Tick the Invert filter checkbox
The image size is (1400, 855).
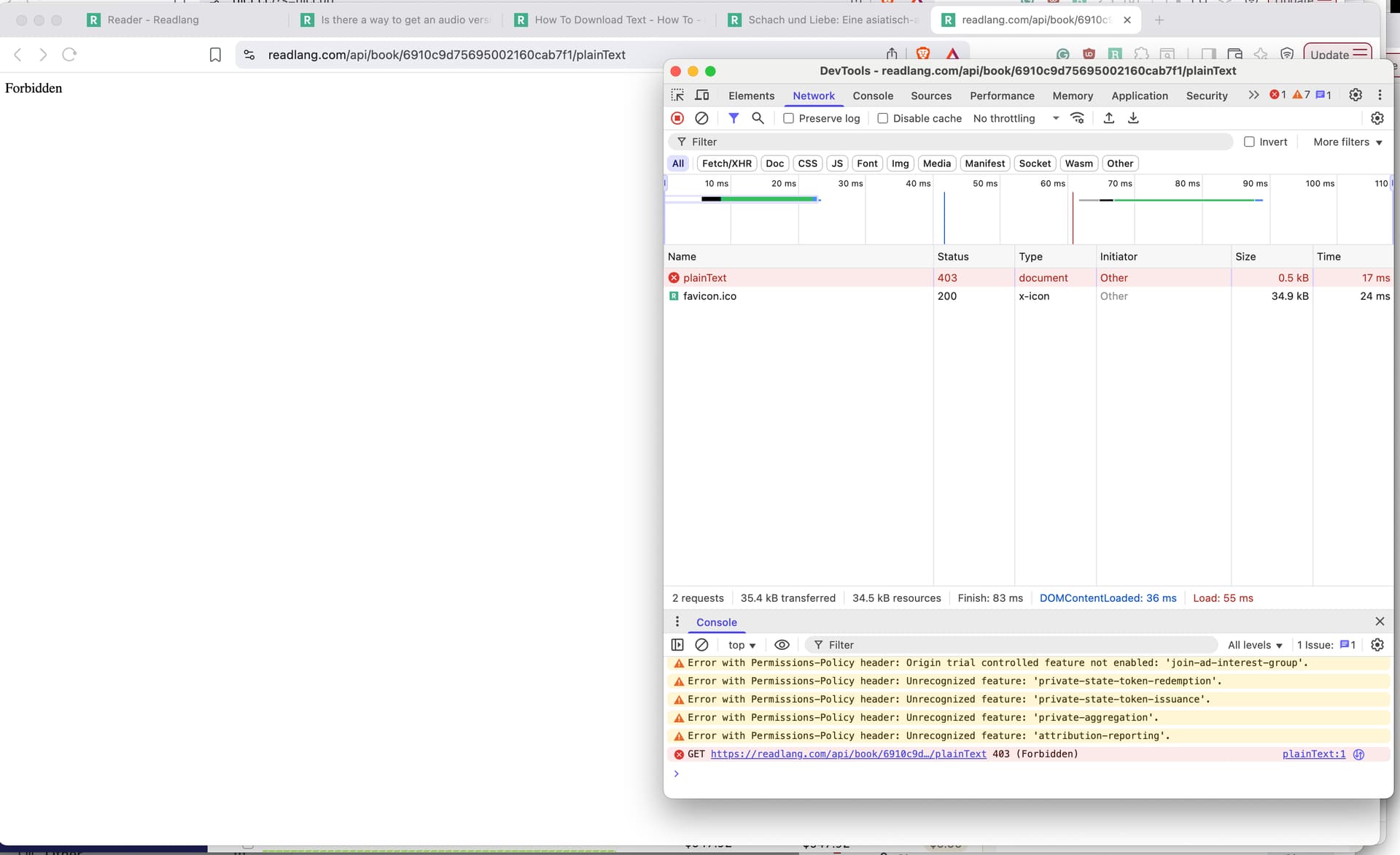tap(1249, 142)
